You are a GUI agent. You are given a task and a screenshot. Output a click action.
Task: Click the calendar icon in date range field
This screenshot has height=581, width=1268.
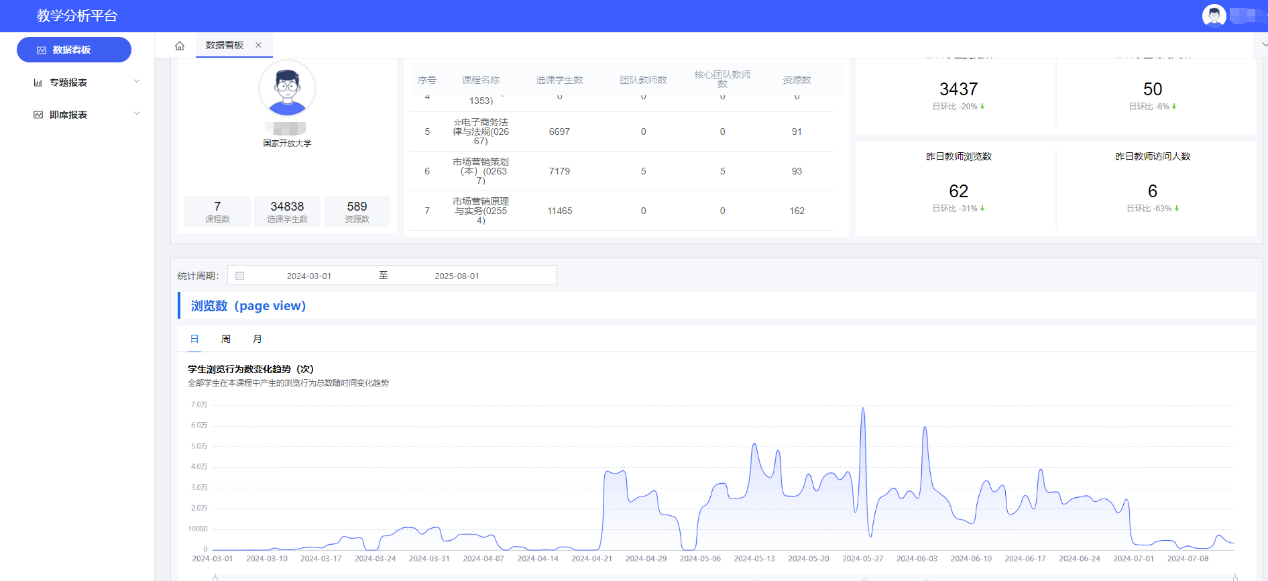(240, 276)
